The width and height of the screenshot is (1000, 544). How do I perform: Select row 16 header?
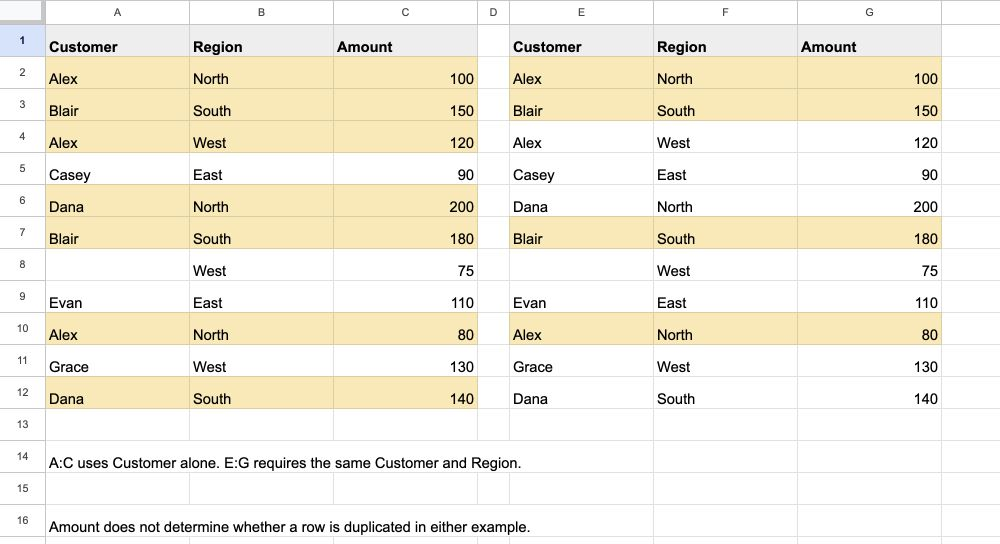coord(22,520)
